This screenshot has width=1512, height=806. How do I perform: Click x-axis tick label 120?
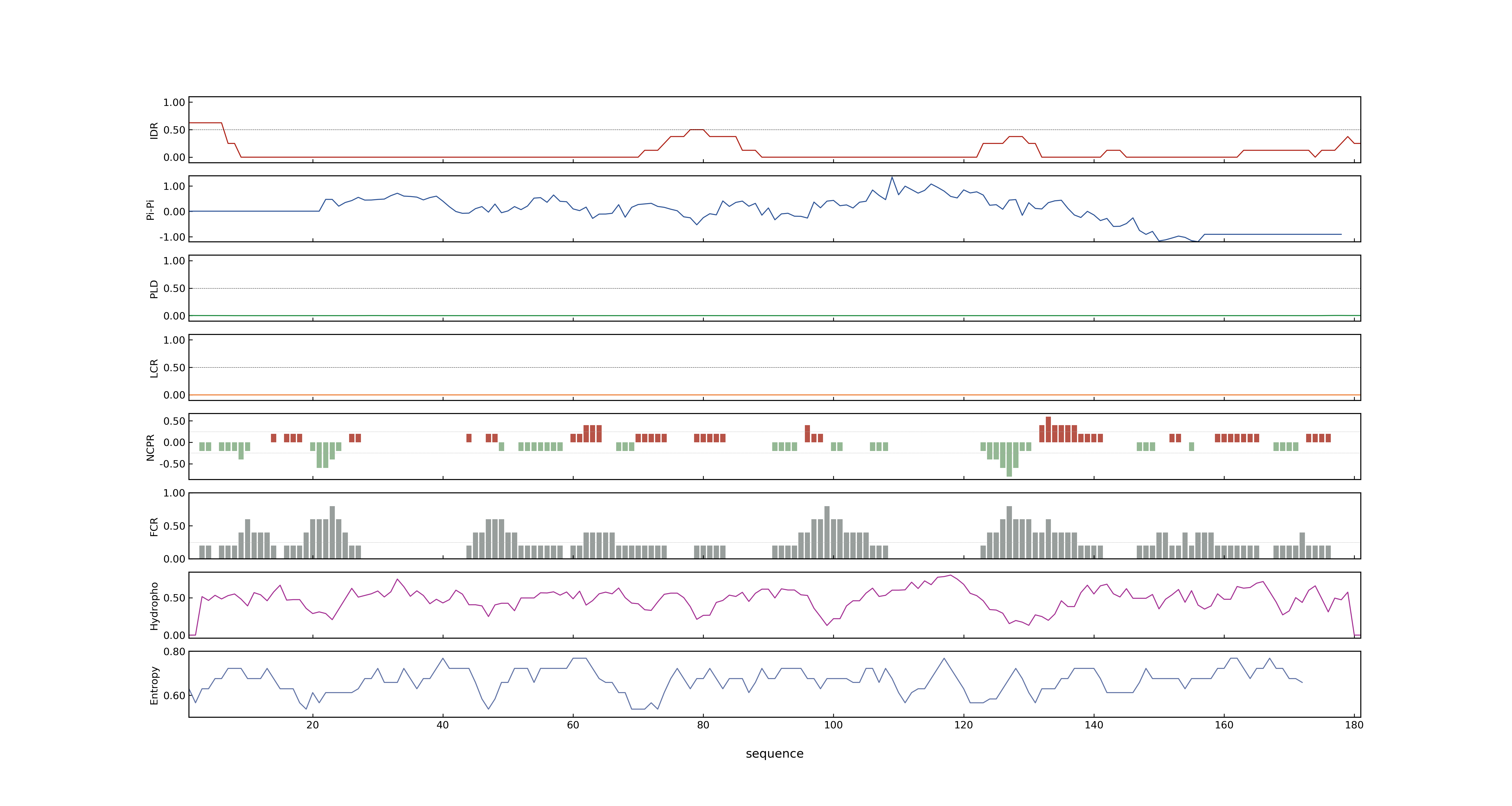tap(964, 725)
